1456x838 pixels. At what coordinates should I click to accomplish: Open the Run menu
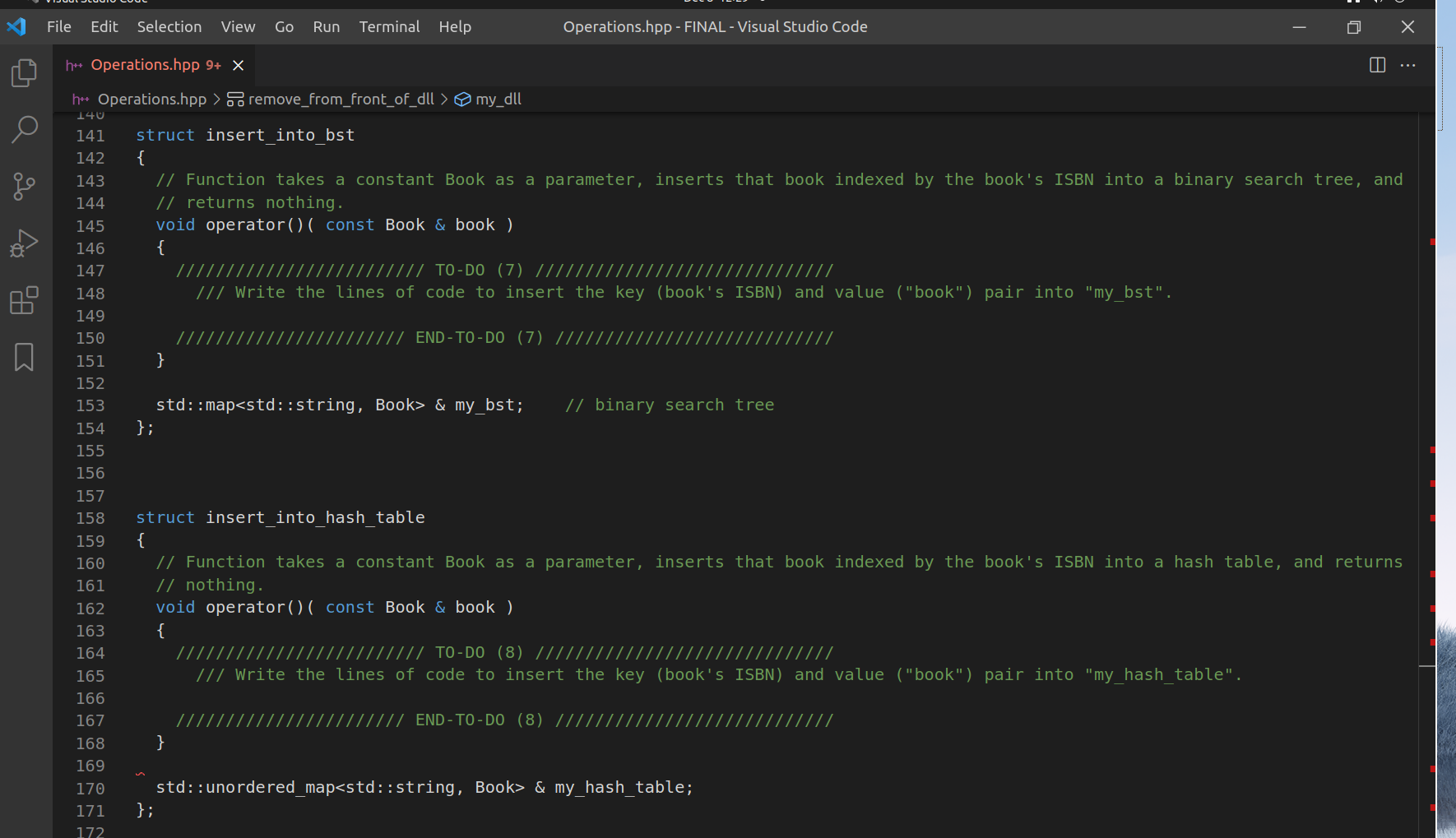pos(327,26)
